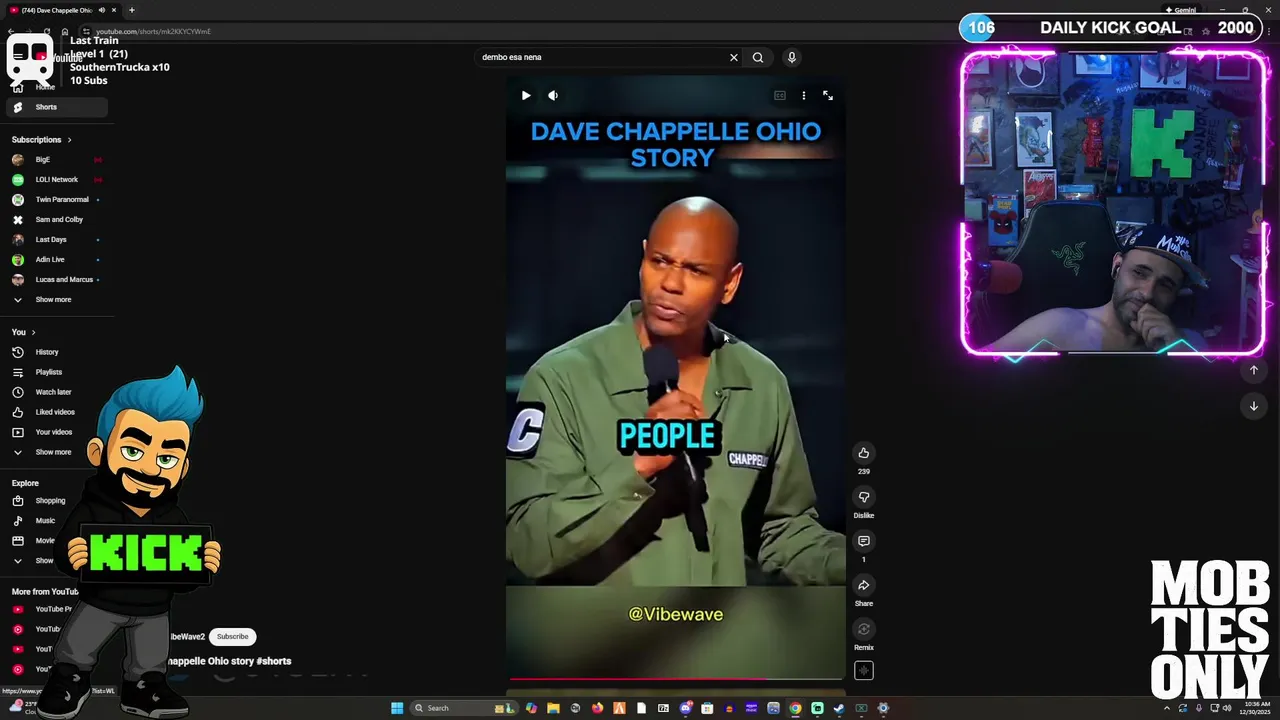Open File Explorer from the taskbar
This screenshot has height=720, width=1280.
pos(553,708)
